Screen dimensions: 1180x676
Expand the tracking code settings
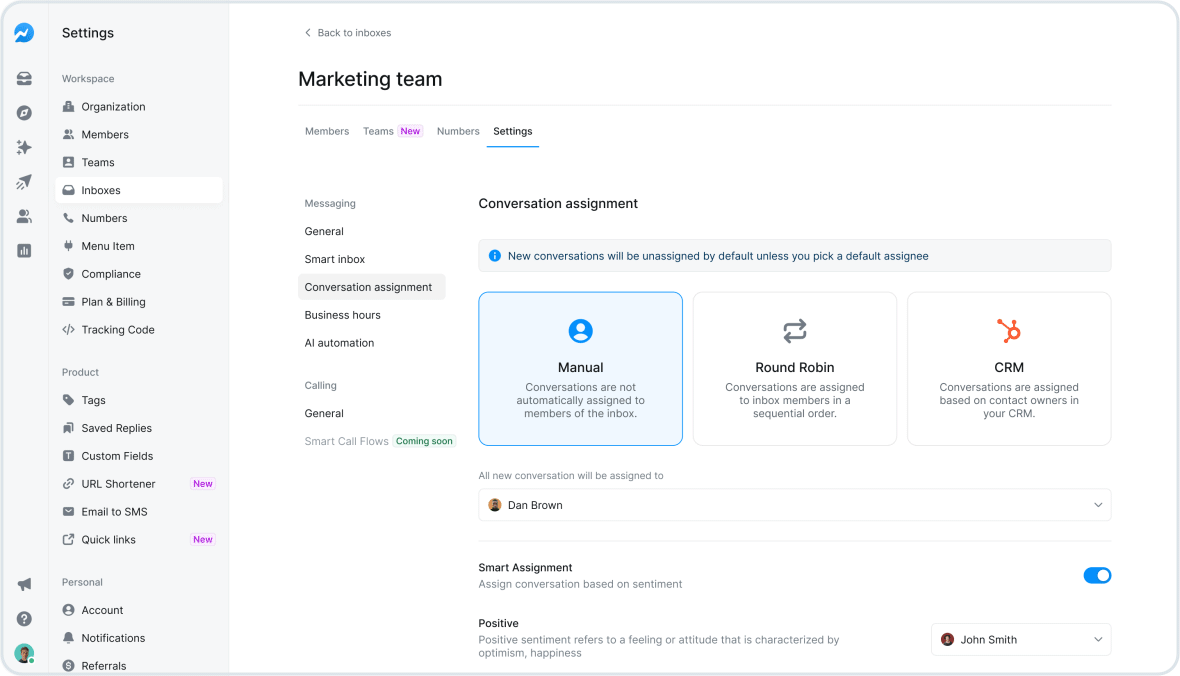coord(119,329)
